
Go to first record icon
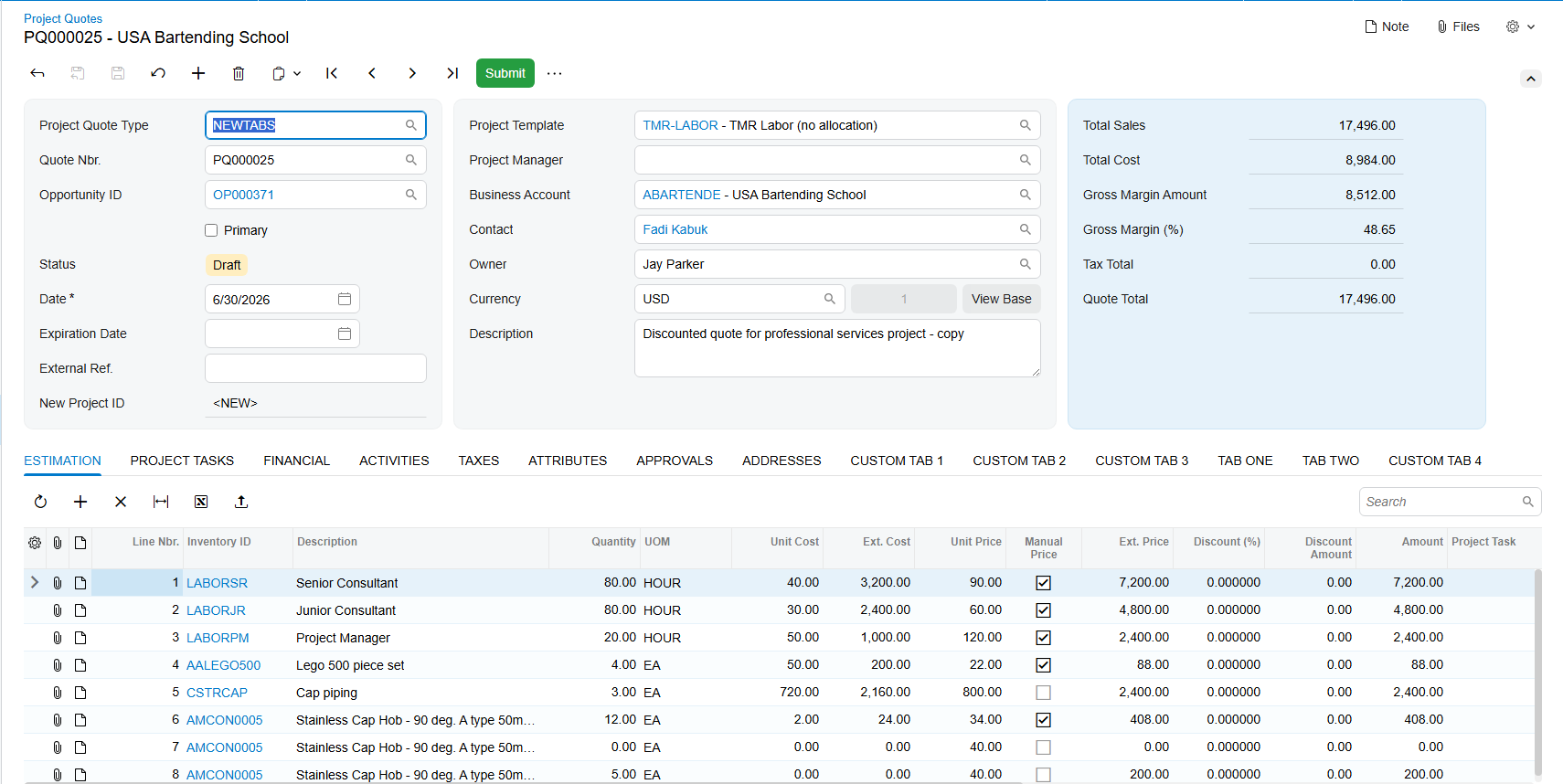coord(332,73)
